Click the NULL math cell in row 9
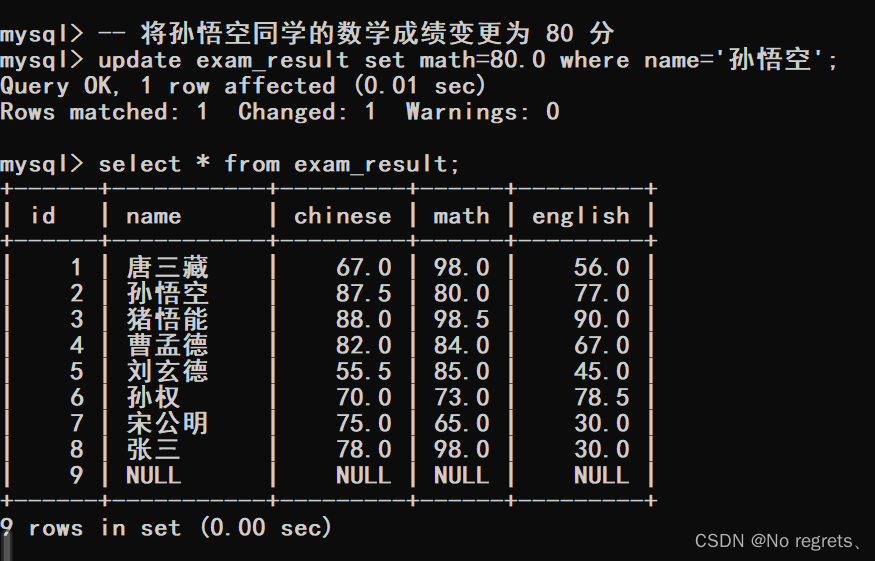The height and width of the screenshot is (561, 875). [461, 475]
